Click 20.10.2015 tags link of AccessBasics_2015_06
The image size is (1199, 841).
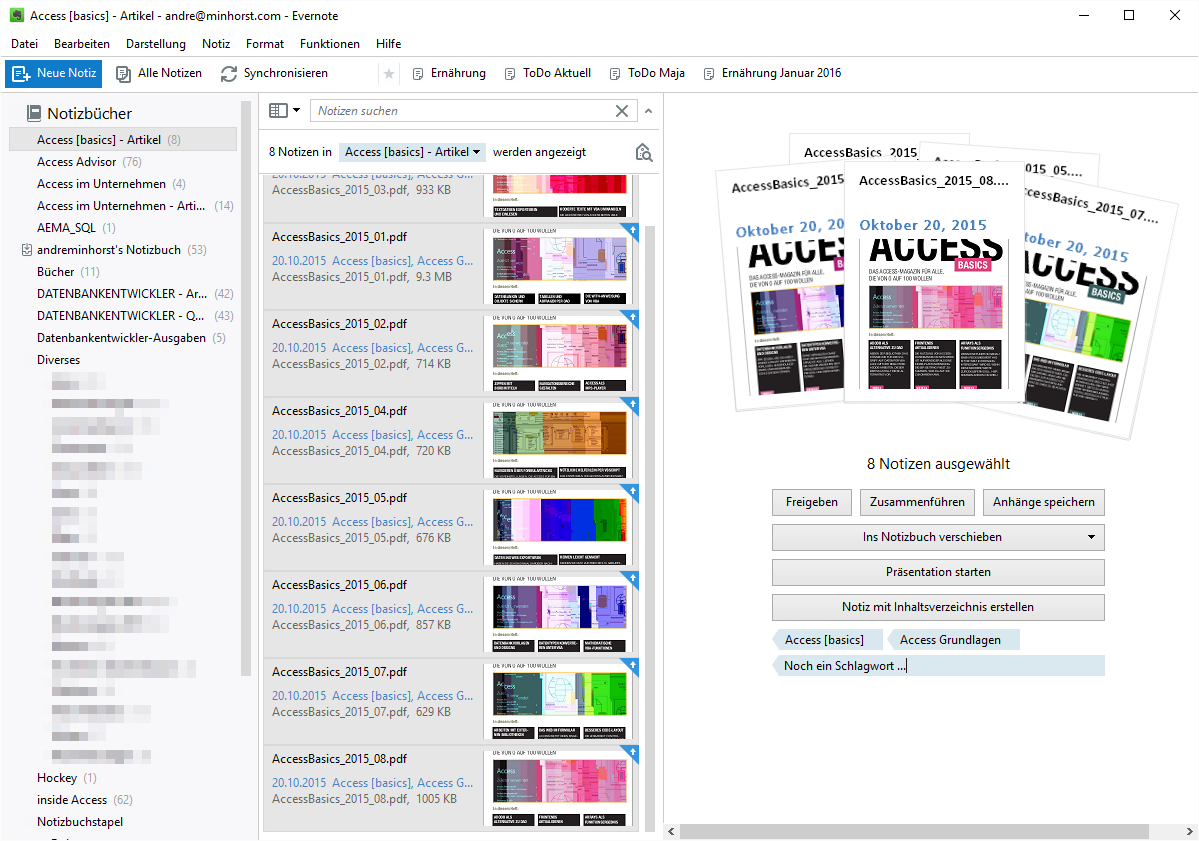coord(372,609)
